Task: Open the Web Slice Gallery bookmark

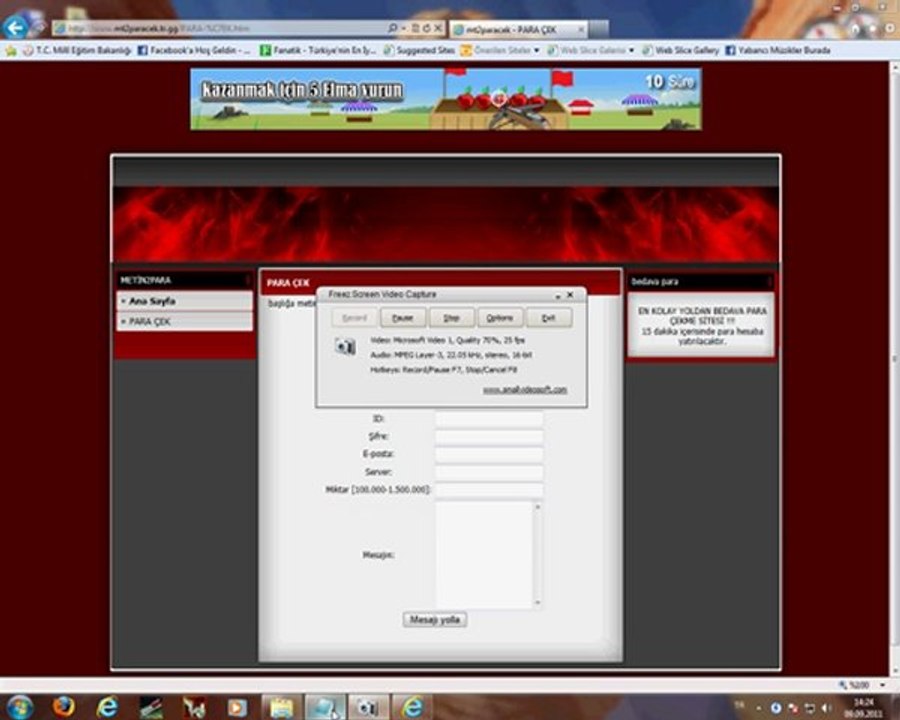Action: [681, 51]
